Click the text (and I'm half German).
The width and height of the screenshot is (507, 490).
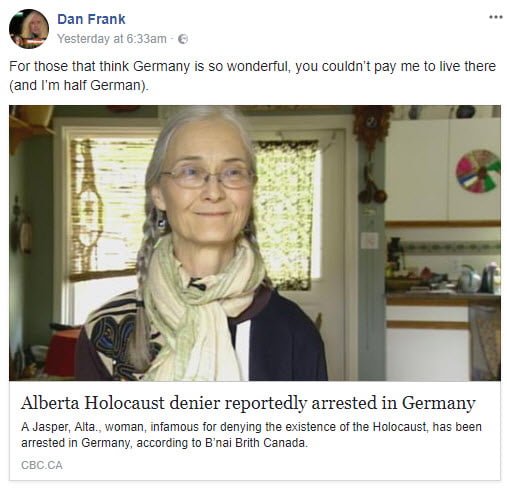coord(79,85)
